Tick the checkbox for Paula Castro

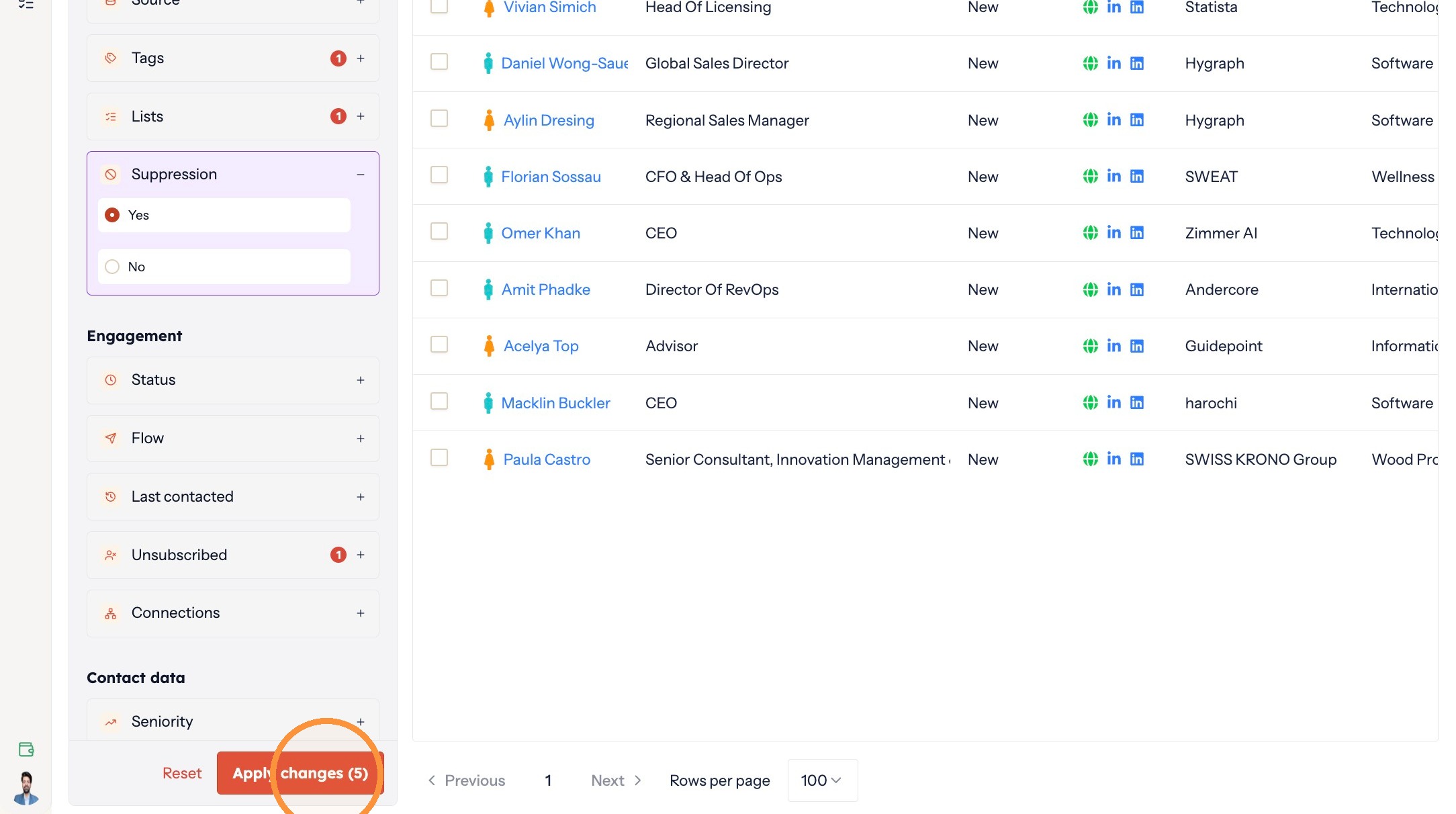pos(439,458)
